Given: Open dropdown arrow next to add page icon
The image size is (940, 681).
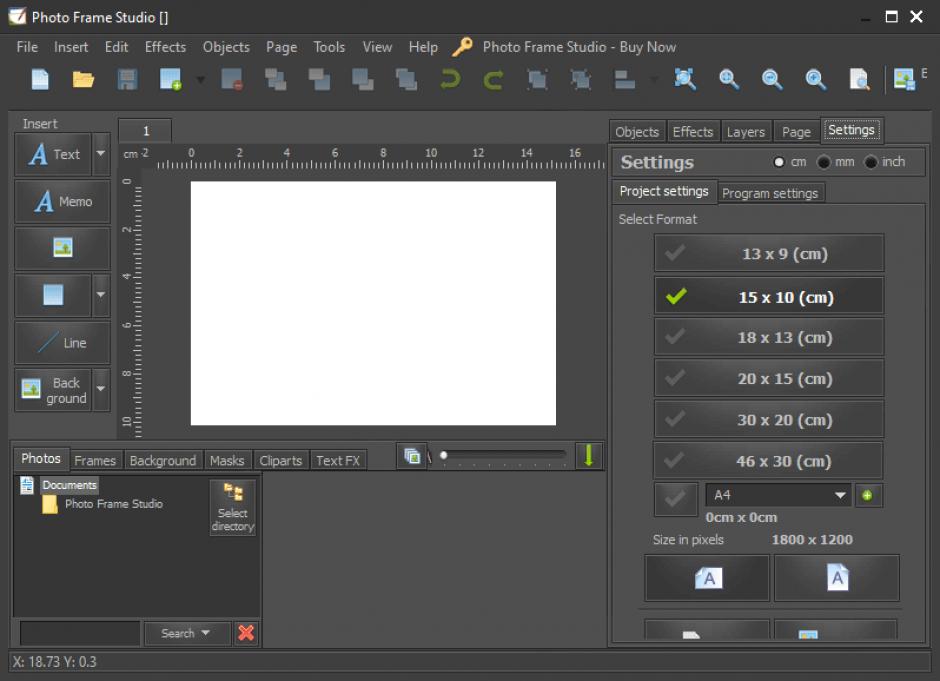Looking at the screenshot, I should pyautogui.click(x=201, y=79).
